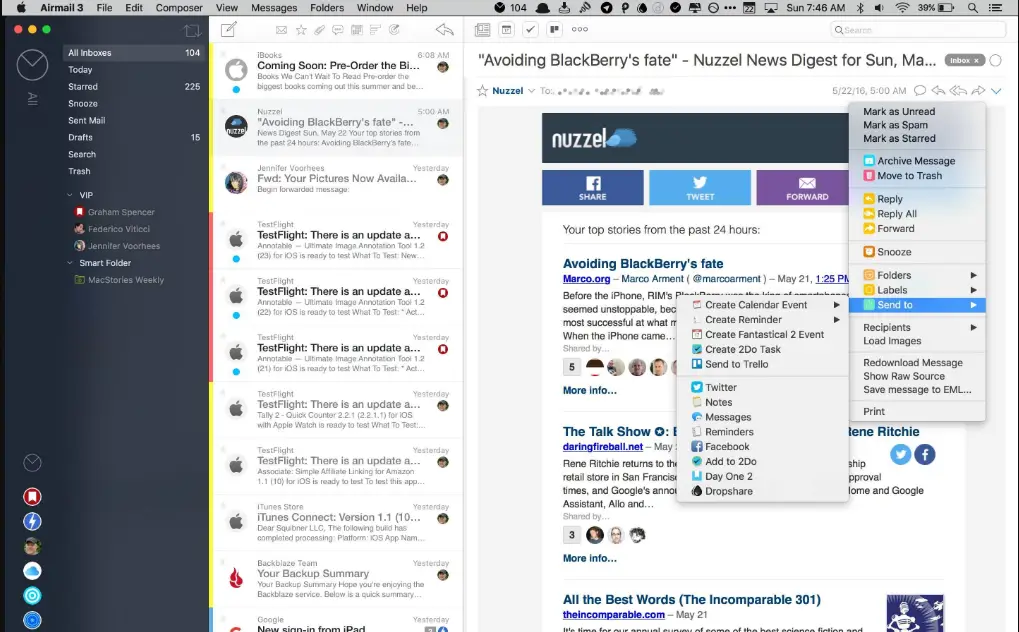
Task: Select the red bookmark account icon
Action: pos(32,497)
